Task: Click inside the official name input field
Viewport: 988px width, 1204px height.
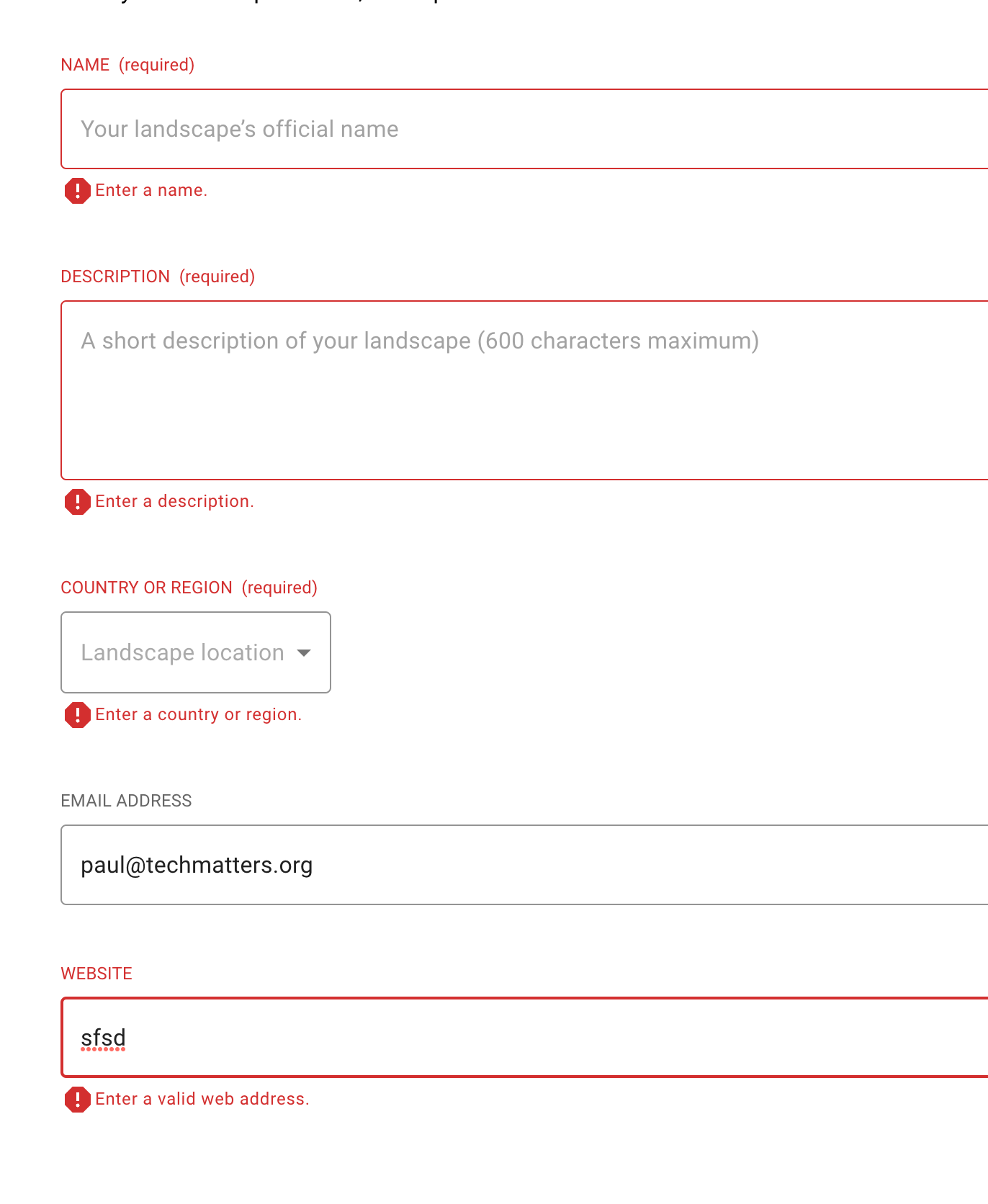Action: tap(432, 129)
